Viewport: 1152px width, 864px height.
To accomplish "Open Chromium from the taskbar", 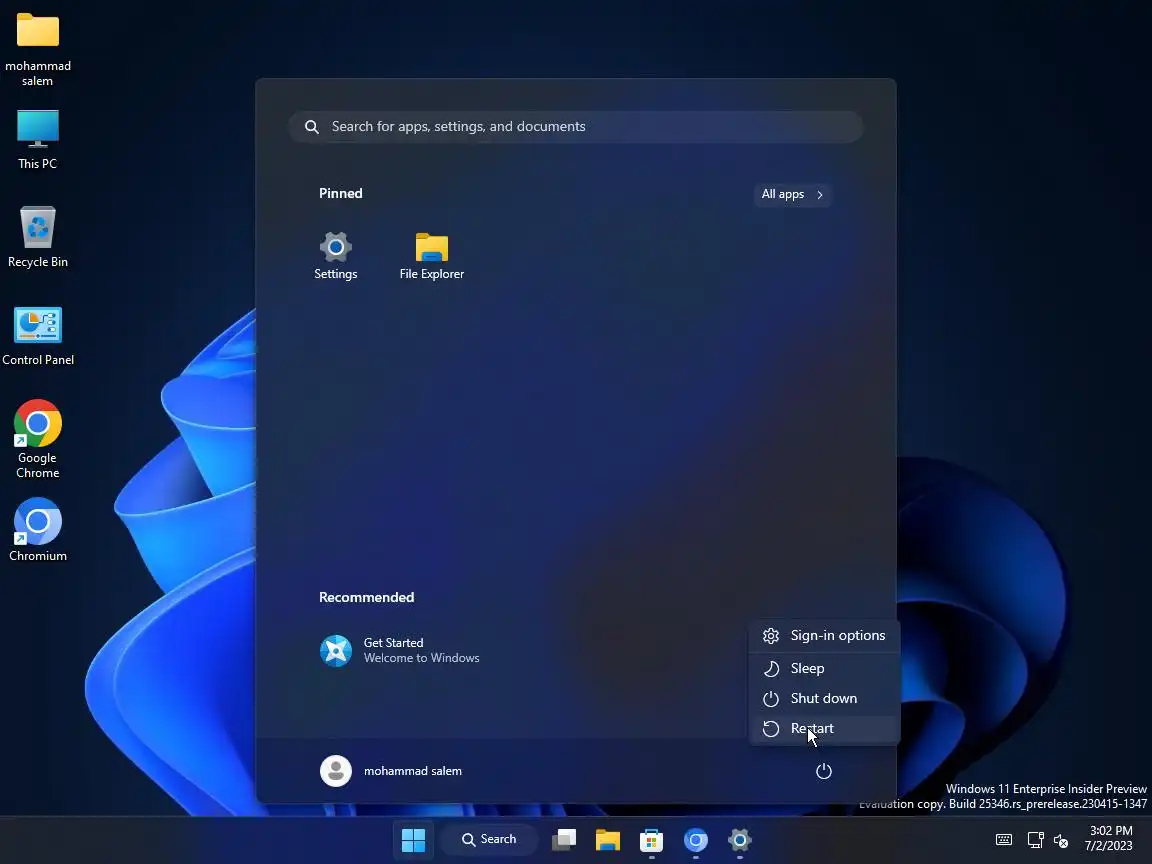I will point(696,839).
